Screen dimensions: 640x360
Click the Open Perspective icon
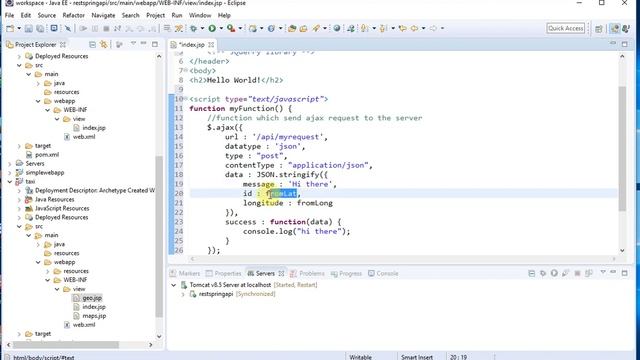[x=599, y=29]
